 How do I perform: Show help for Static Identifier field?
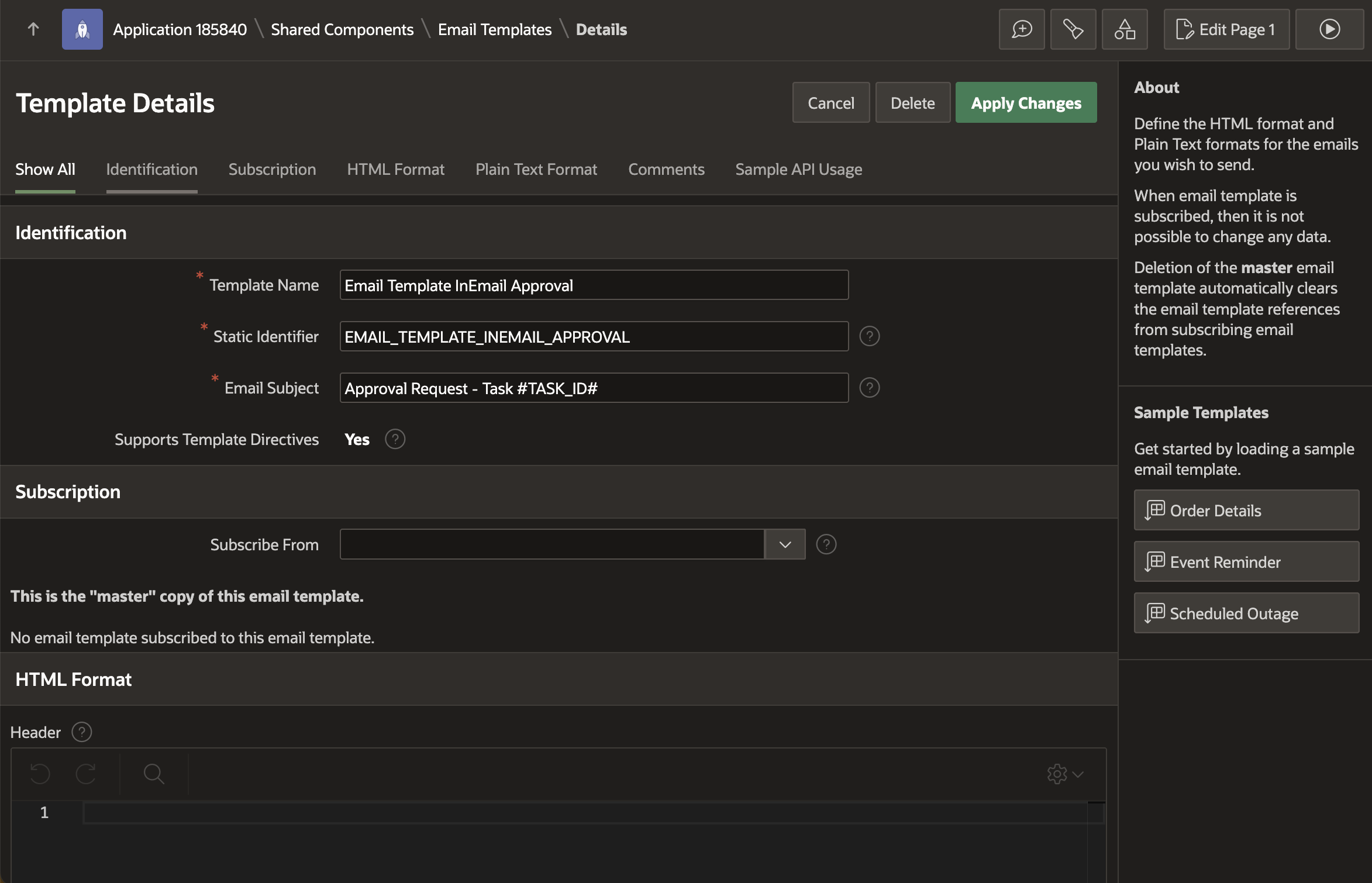tap(869, 336)
